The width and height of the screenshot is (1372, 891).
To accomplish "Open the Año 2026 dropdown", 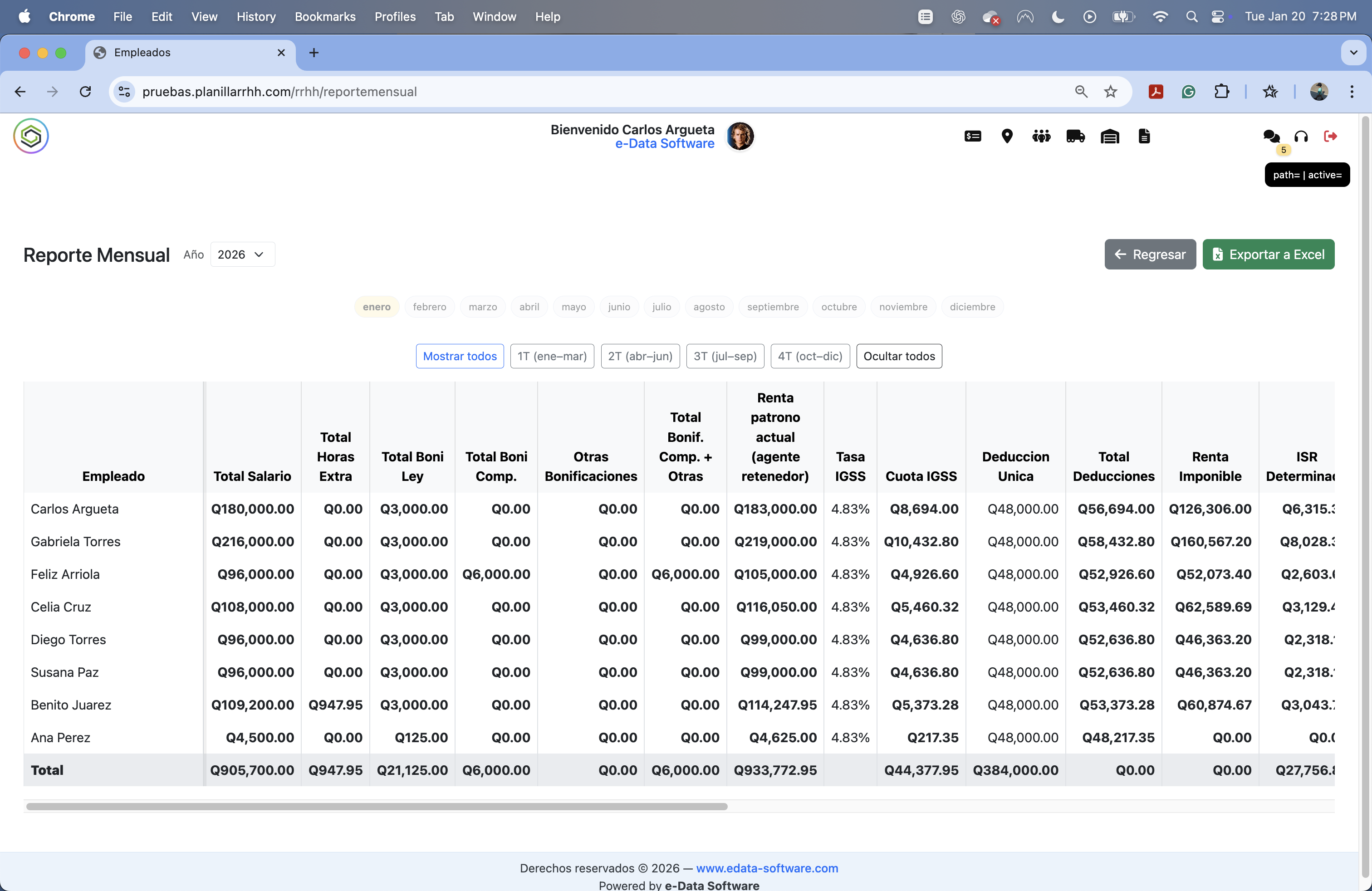I will 242,254.
